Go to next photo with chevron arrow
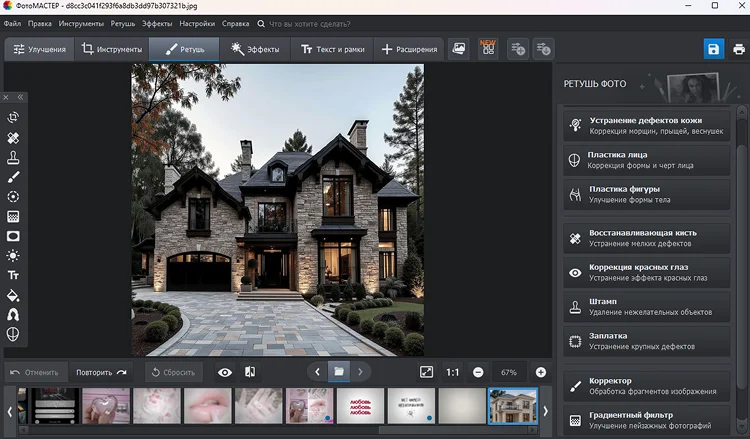Viewport: 750px width, 439px height. [x=360, y=372]
